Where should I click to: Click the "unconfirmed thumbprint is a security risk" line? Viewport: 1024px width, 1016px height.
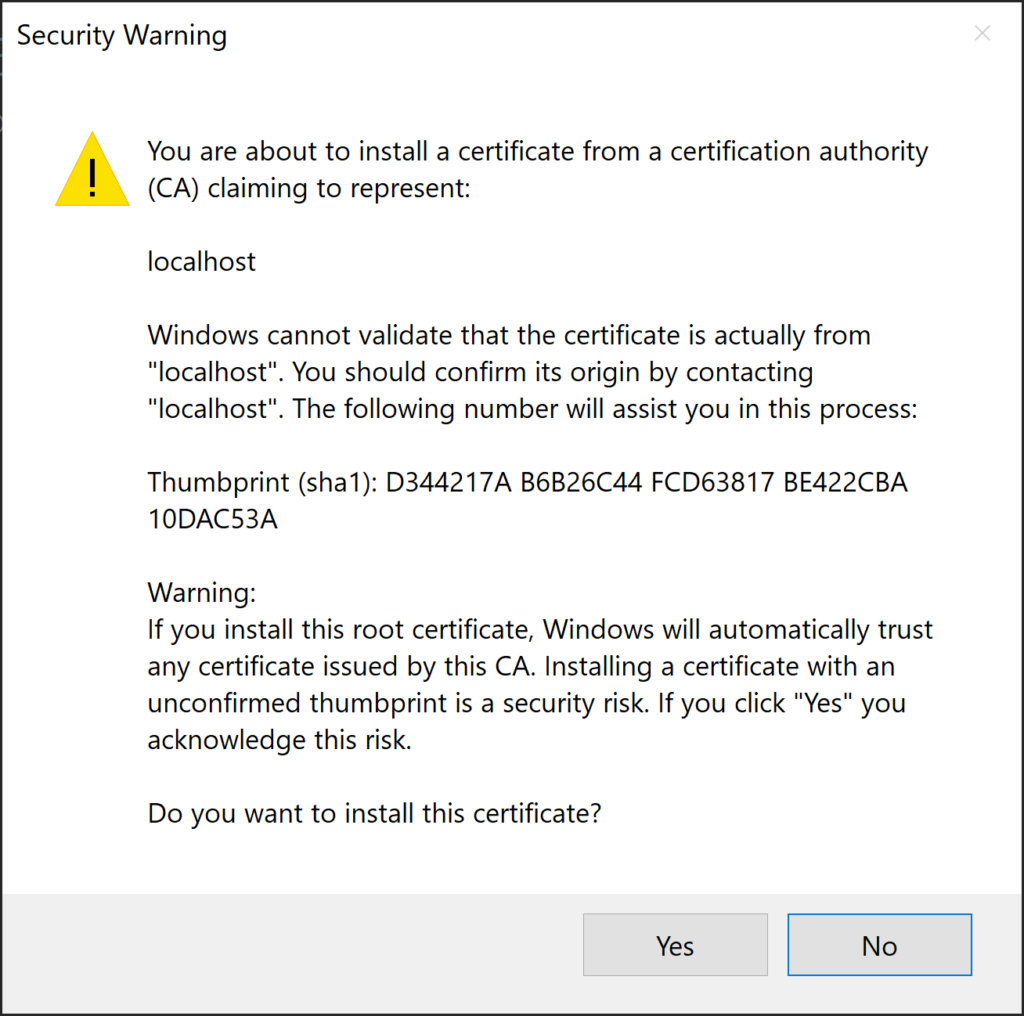(526, 703)
